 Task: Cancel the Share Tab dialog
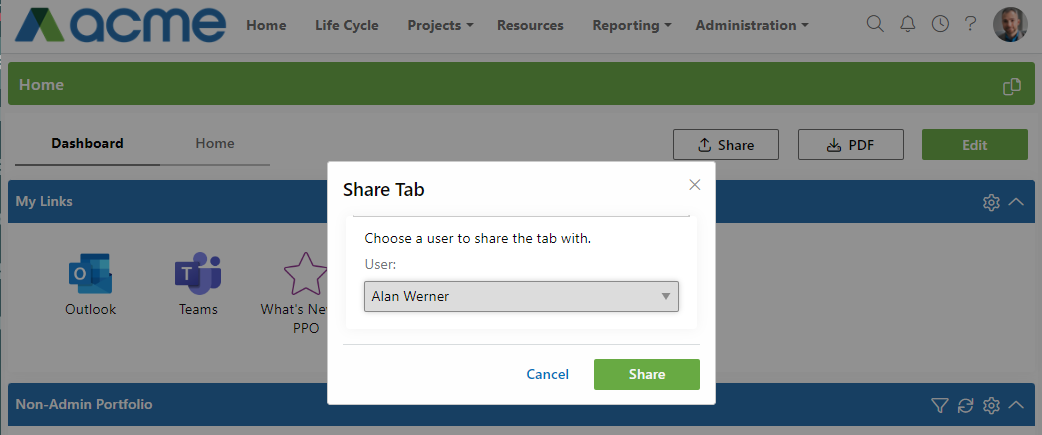pos(548,375)
